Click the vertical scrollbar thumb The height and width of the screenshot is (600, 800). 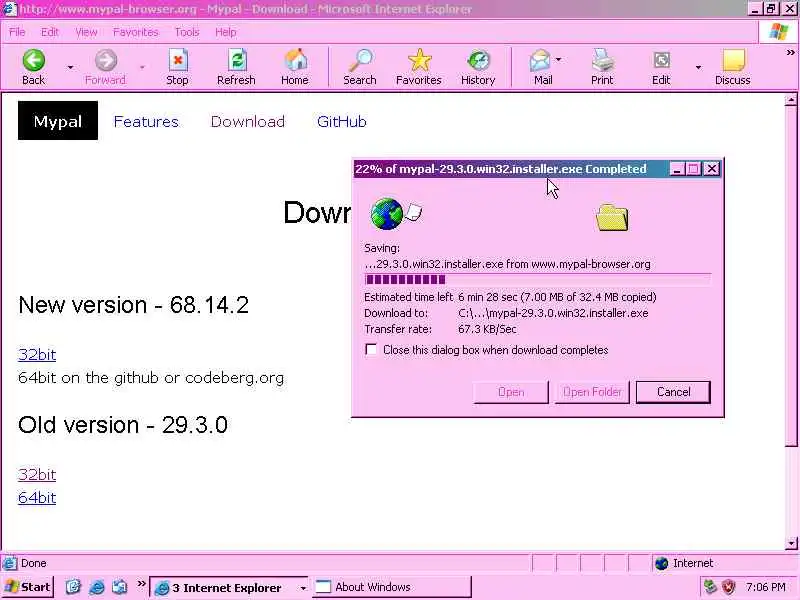click(791, 276)
